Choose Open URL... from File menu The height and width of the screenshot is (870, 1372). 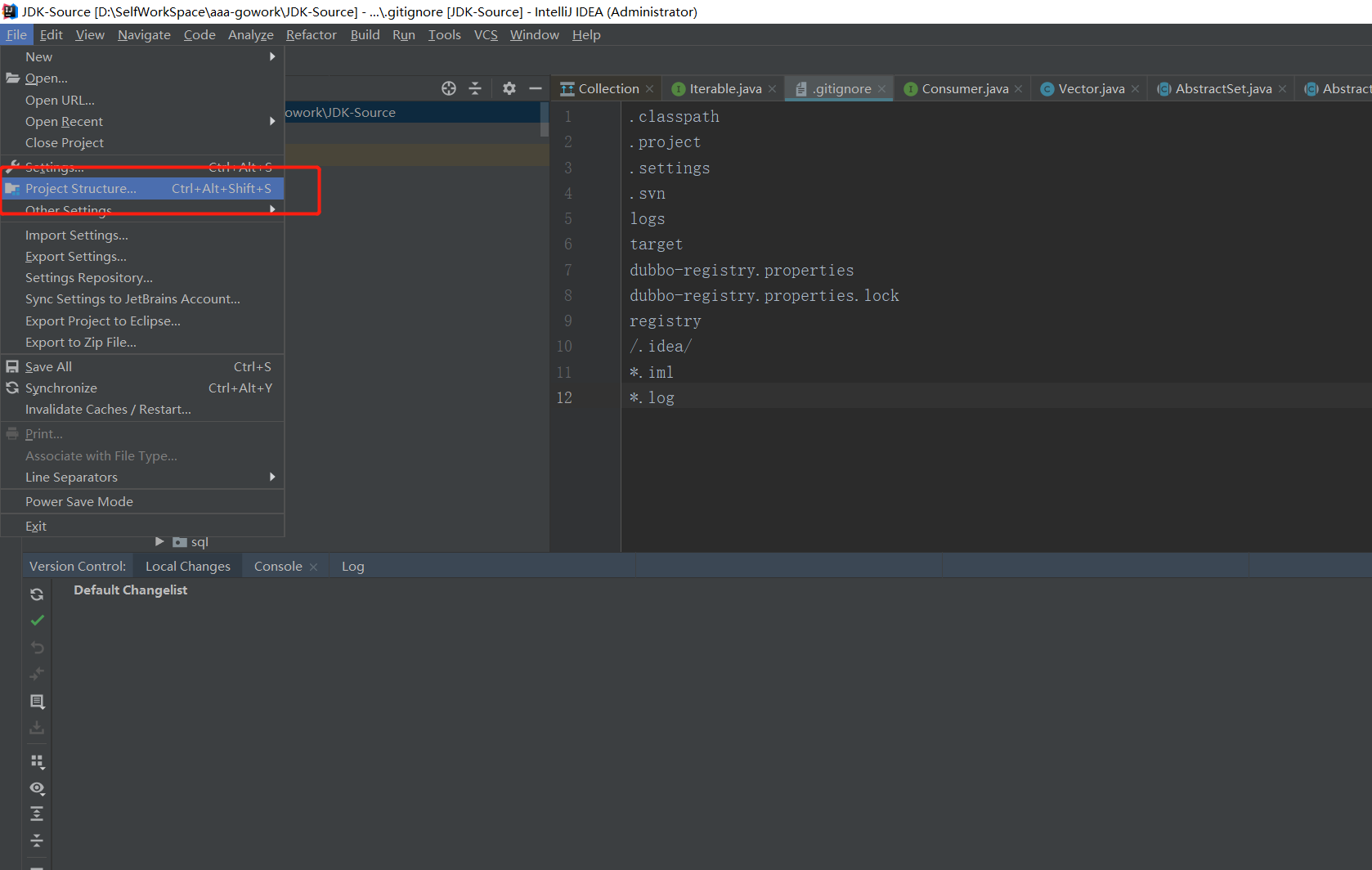tap(142, 100)
